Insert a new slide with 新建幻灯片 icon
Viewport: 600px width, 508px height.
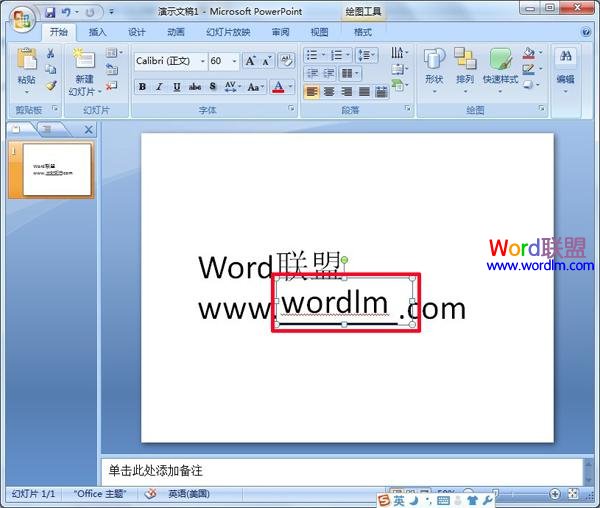[x=84, y=60]
